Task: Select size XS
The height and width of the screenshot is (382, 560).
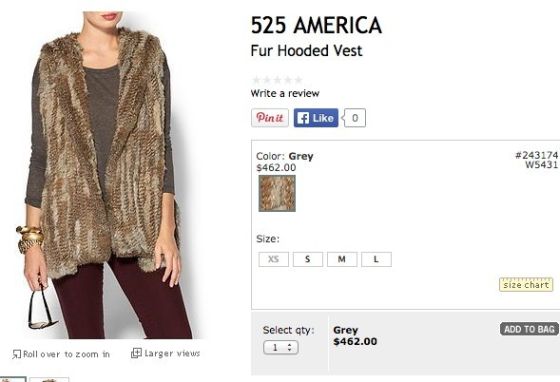Action: pyautogui.click(x=274, y=259)
